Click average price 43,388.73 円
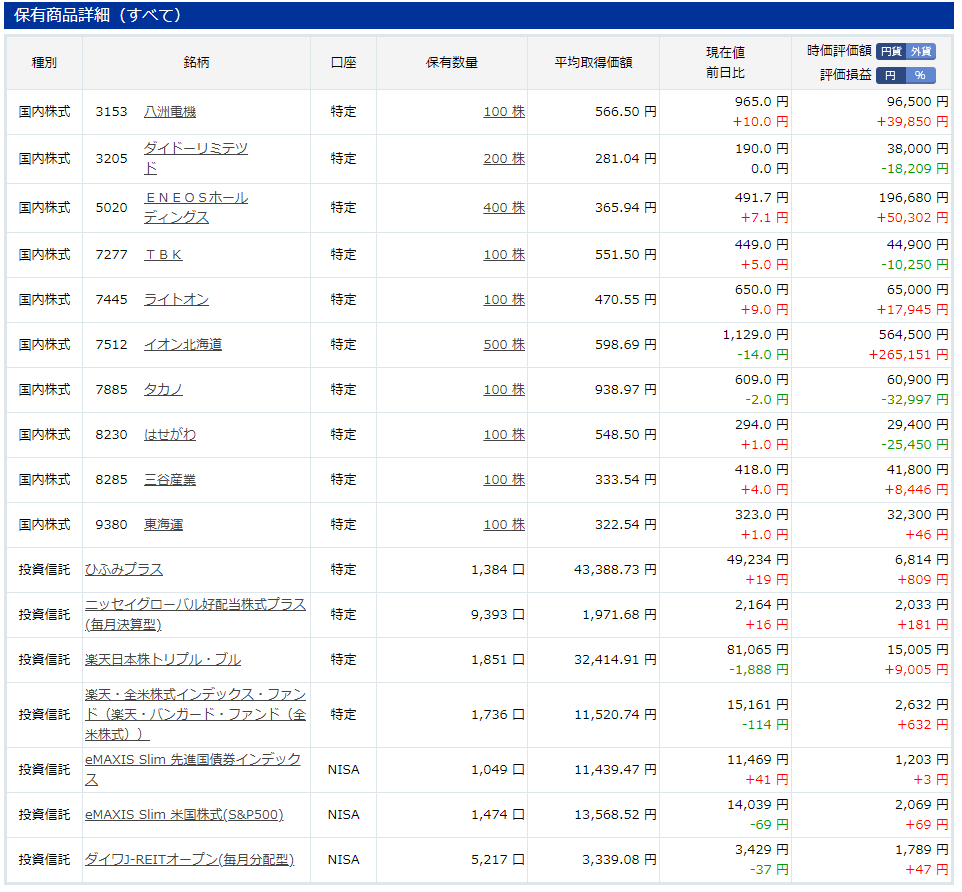This screenshot has height=892, width=962. [x=615, y=569]
